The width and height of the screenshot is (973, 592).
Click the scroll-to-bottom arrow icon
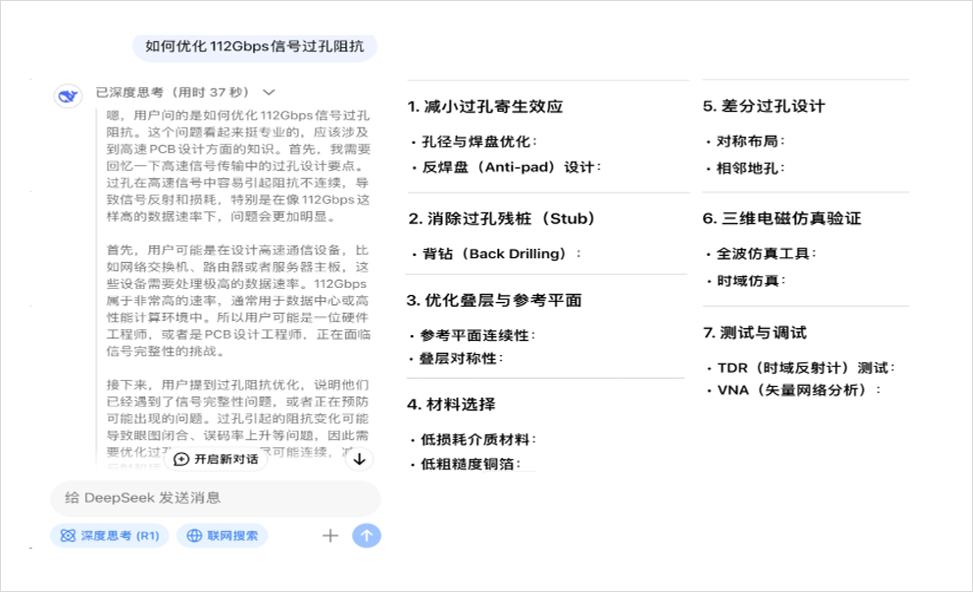click(359, 459)
